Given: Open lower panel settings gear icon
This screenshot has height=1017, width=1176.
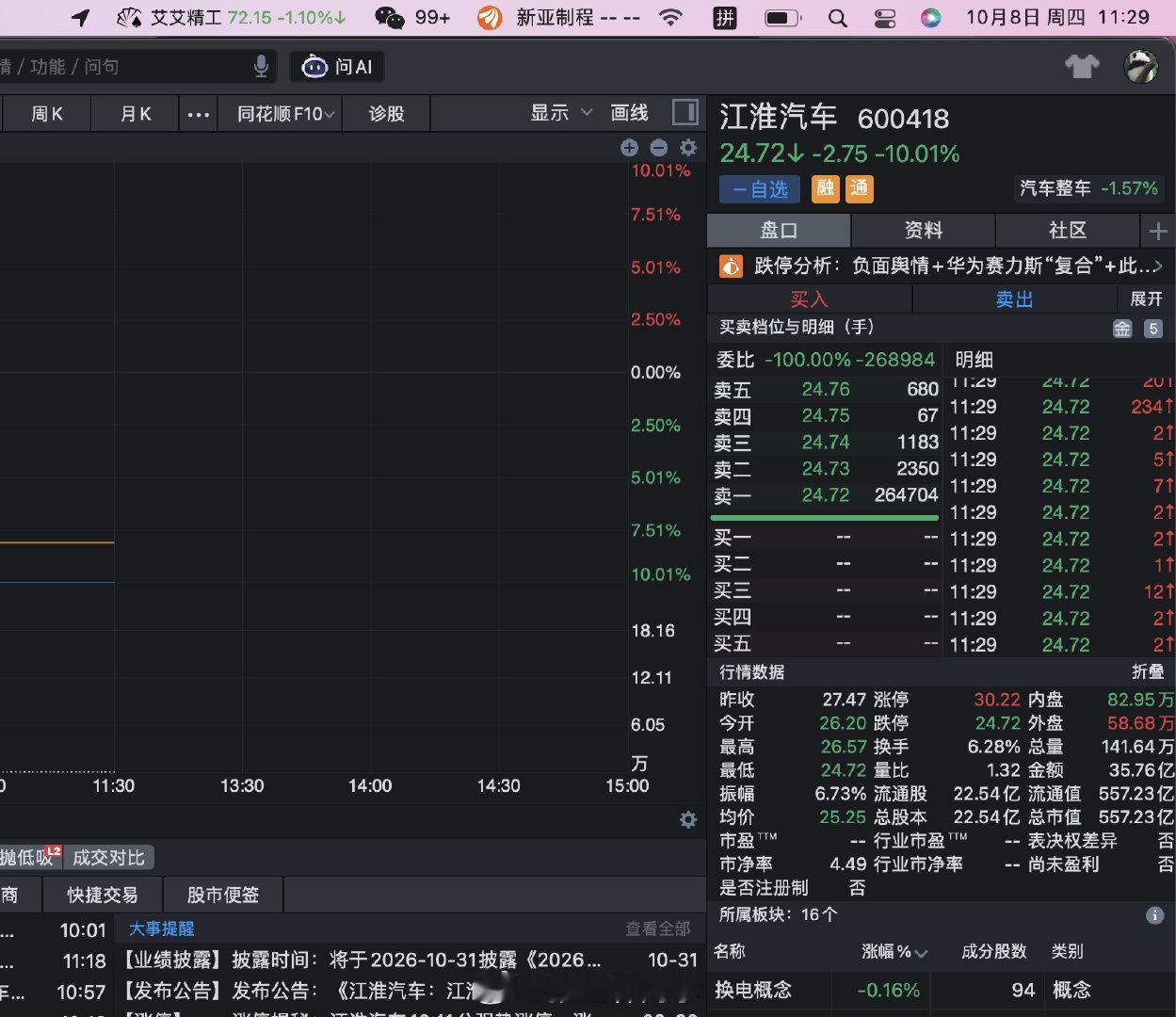Looking at the screenshot, I should point(688,820).
